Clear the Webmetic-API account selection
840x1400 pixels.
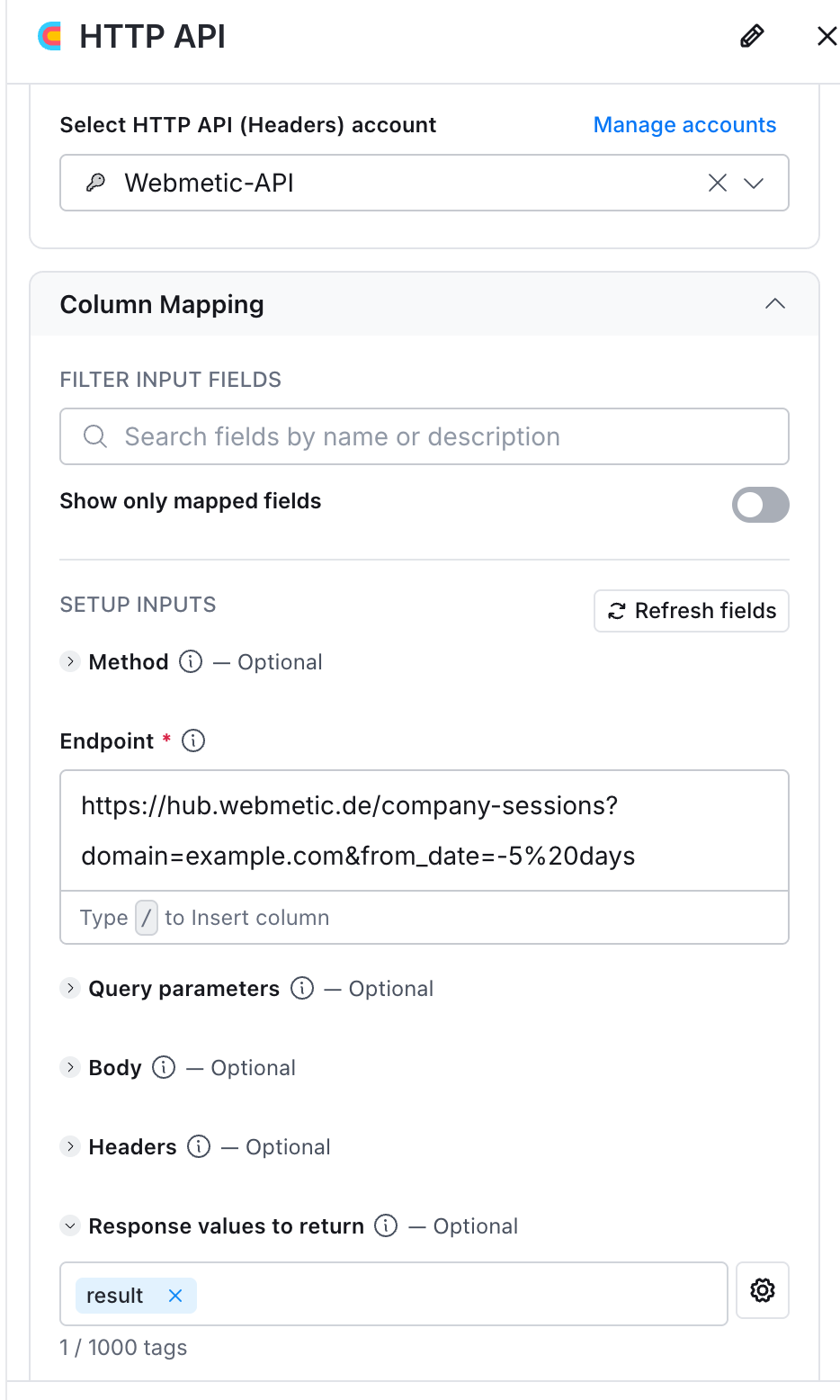pos(718,184)
